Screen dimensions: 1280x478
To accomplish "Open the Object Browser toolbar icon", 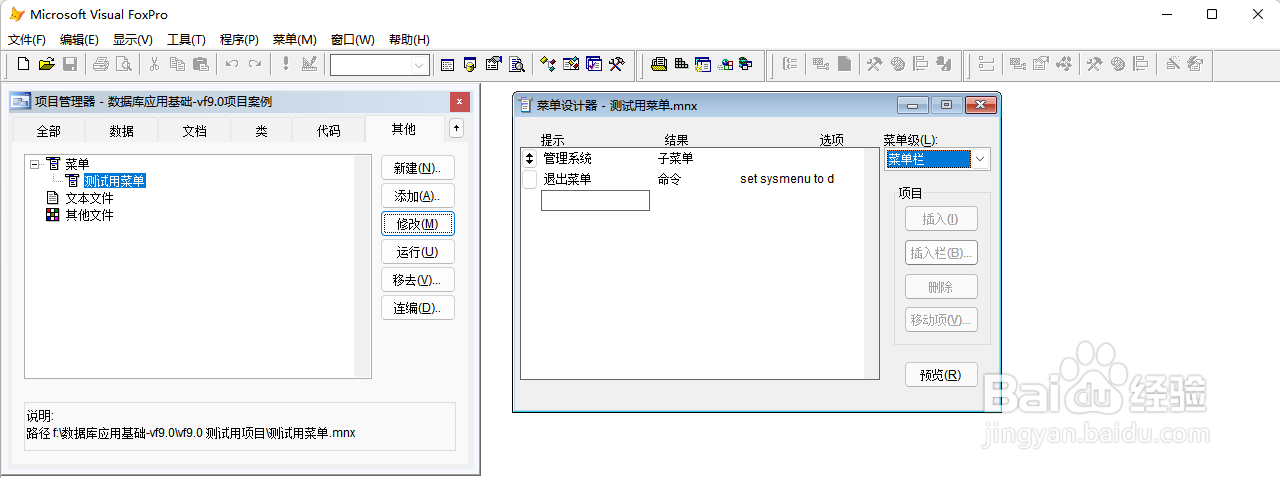I will (x=571, y=64).
